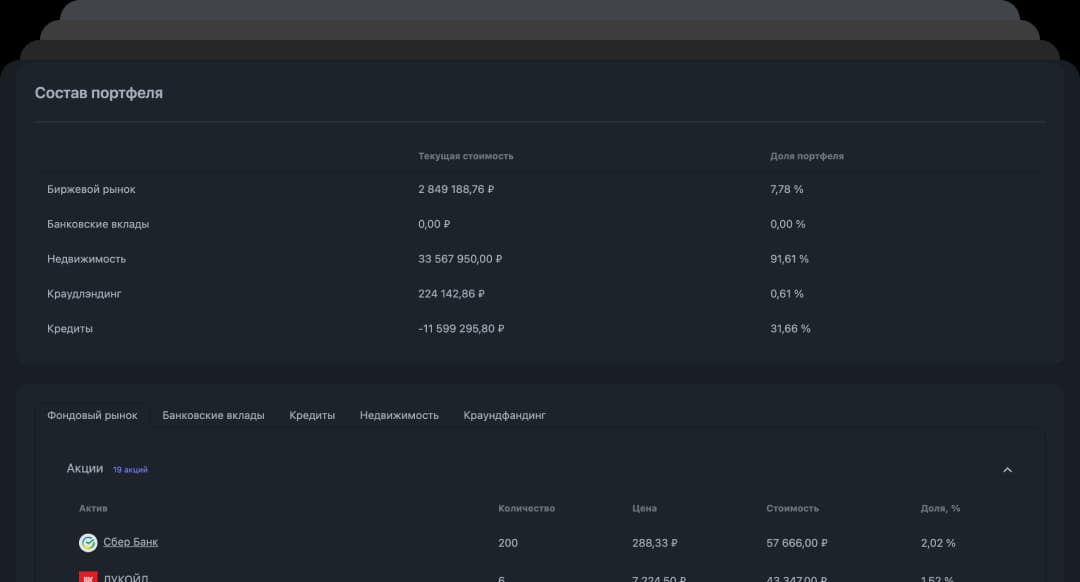Click the Сбер Банк share 2,02 %

937,543
